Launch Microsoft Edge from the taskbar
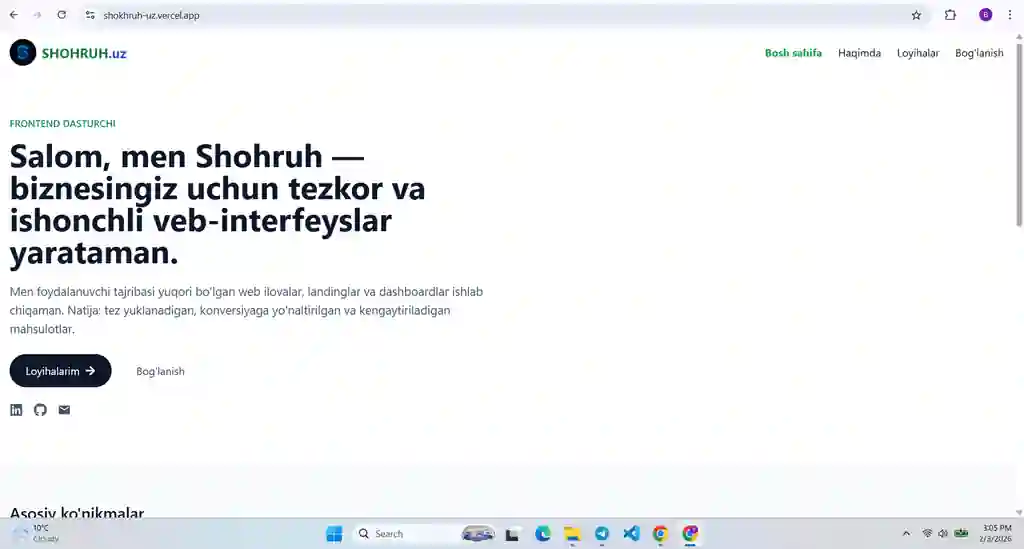 543,534
